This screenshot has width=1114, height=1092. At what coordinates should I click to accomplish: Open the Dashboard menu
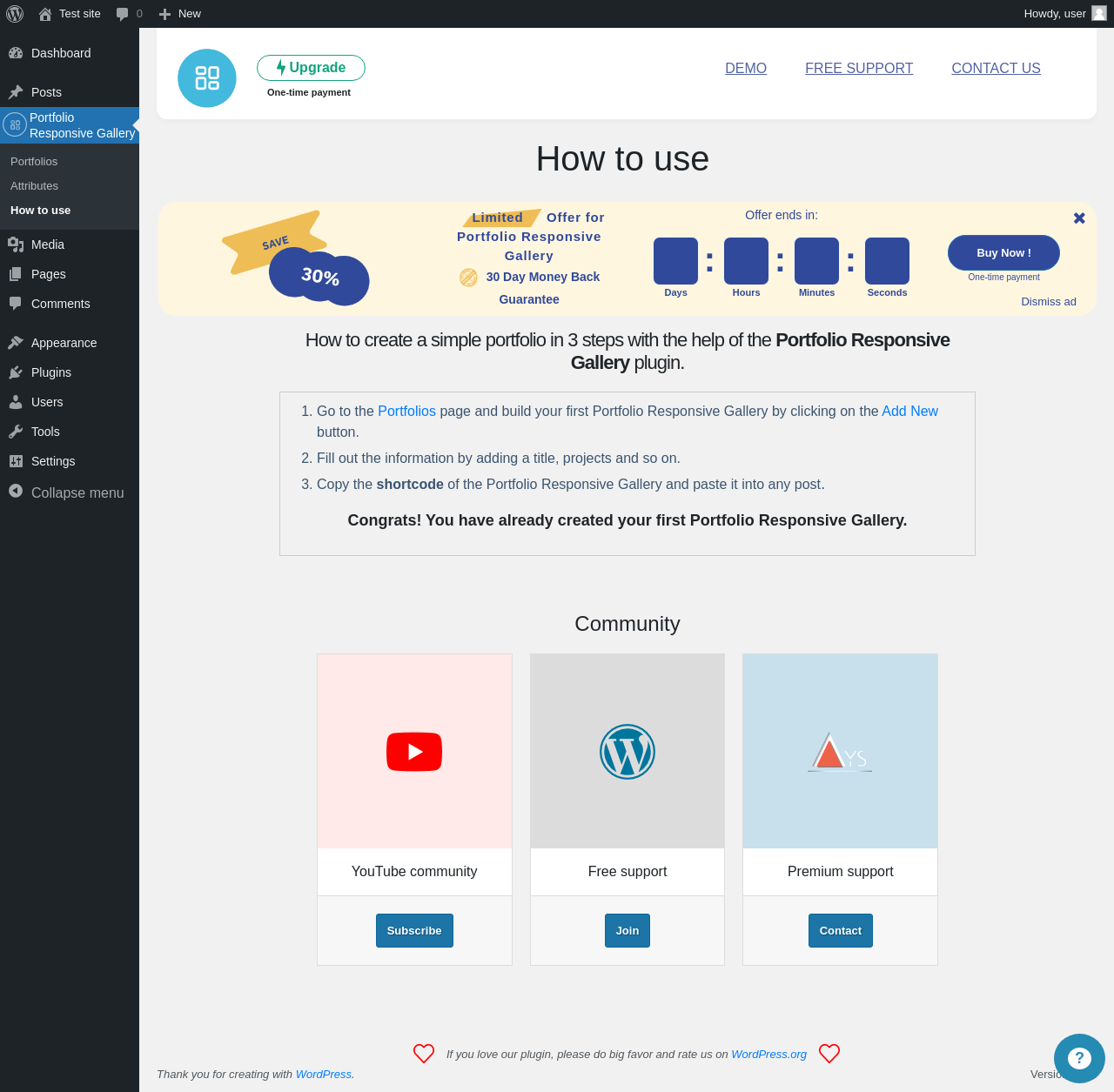pos(70,53)
